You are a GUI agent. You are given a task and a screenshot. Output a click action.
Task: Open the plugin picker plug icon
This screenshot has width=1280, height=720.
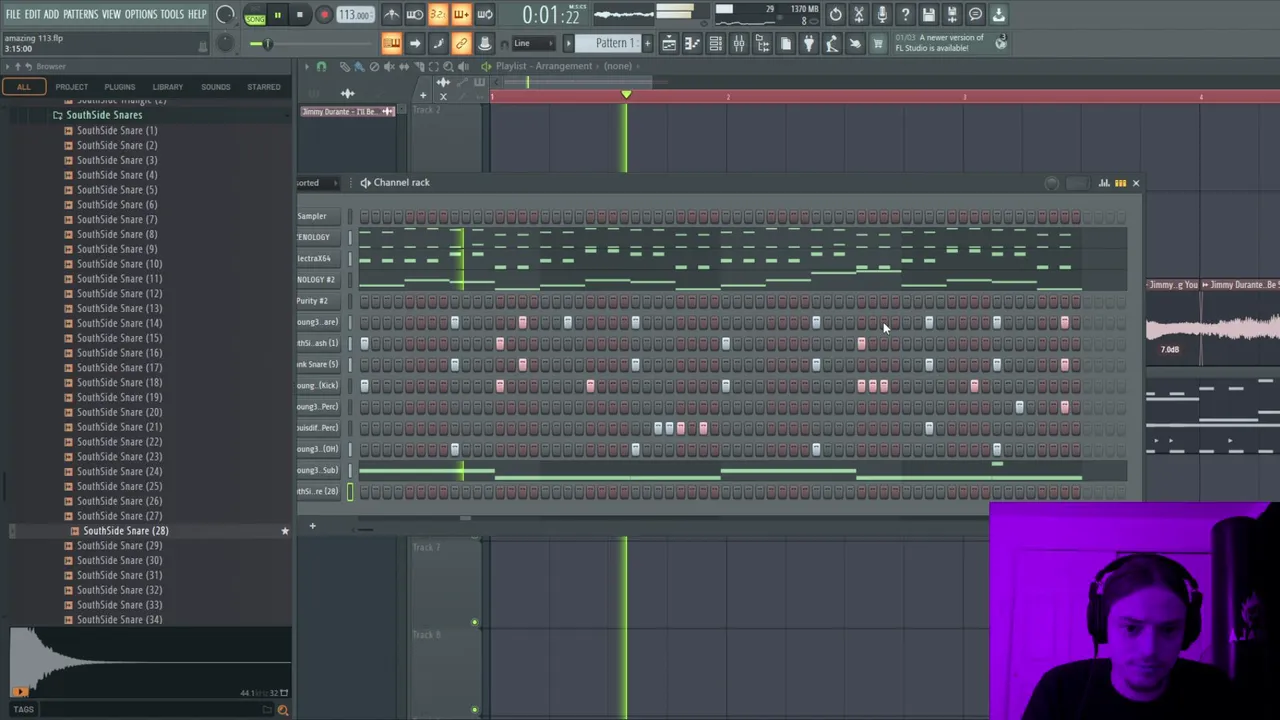pyautogui.click(x=808, y=43)
